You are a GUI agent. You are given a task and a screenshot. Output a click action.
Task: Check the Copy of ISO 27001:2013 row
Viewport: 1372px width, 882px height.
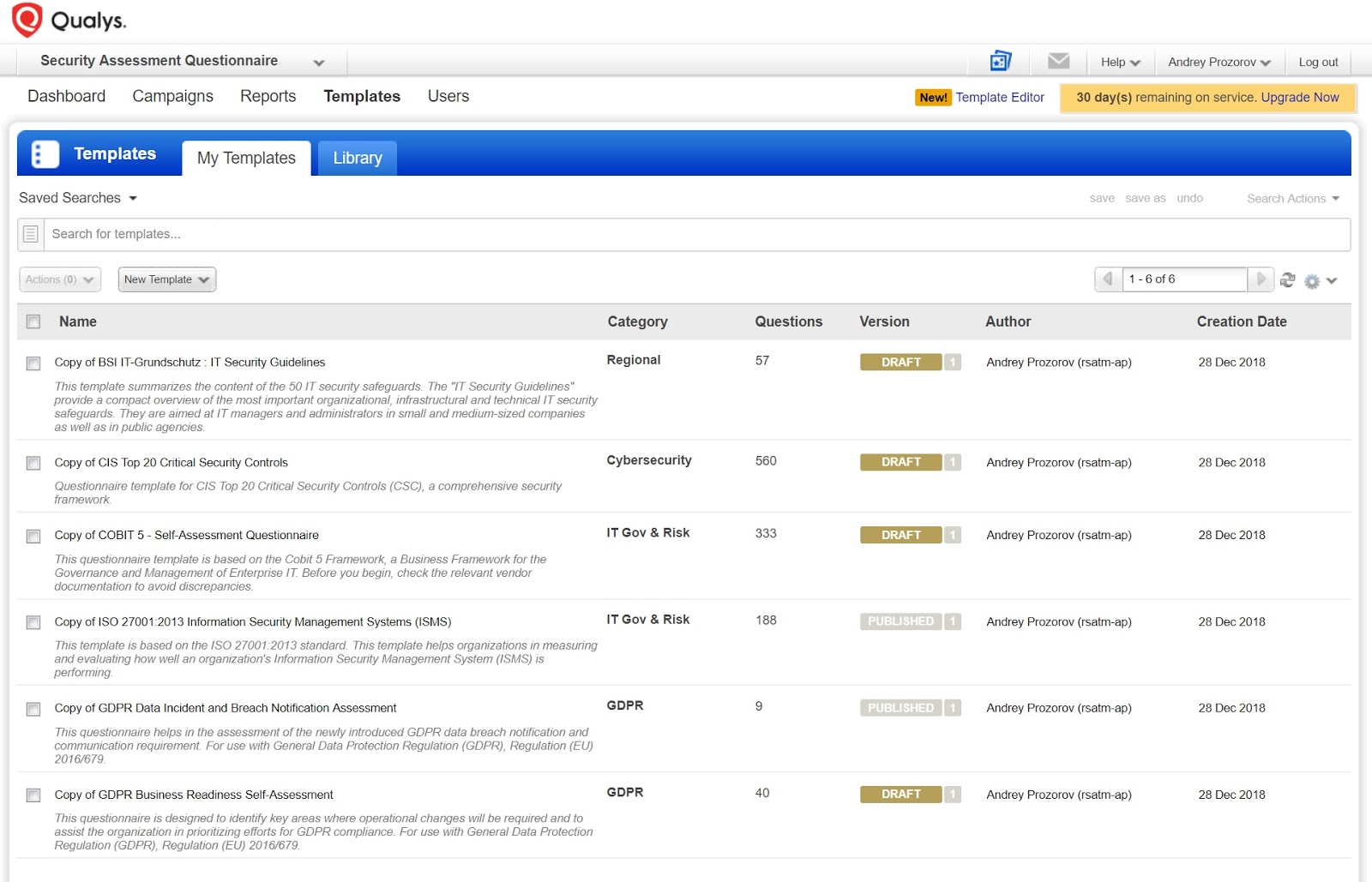[x=33, y=622]
